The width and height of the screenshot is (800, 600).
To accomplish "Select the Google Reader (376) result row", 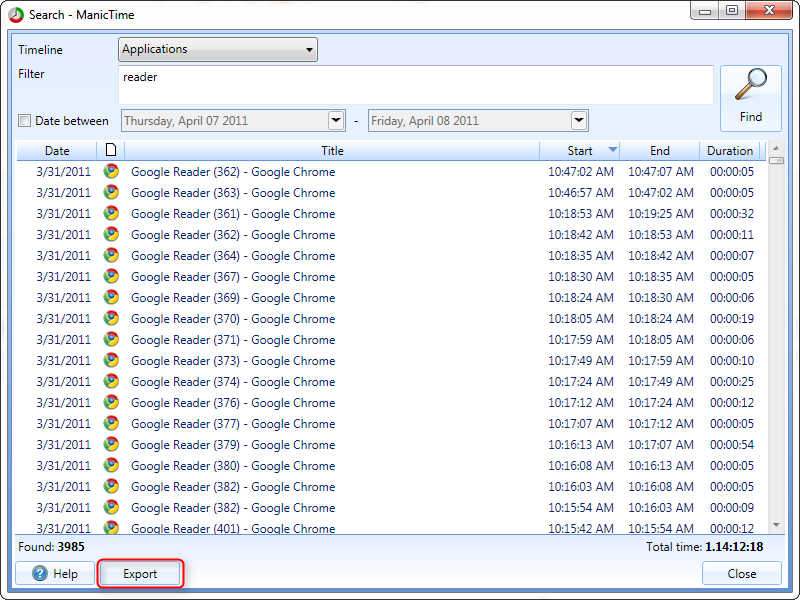I will 332,403.
